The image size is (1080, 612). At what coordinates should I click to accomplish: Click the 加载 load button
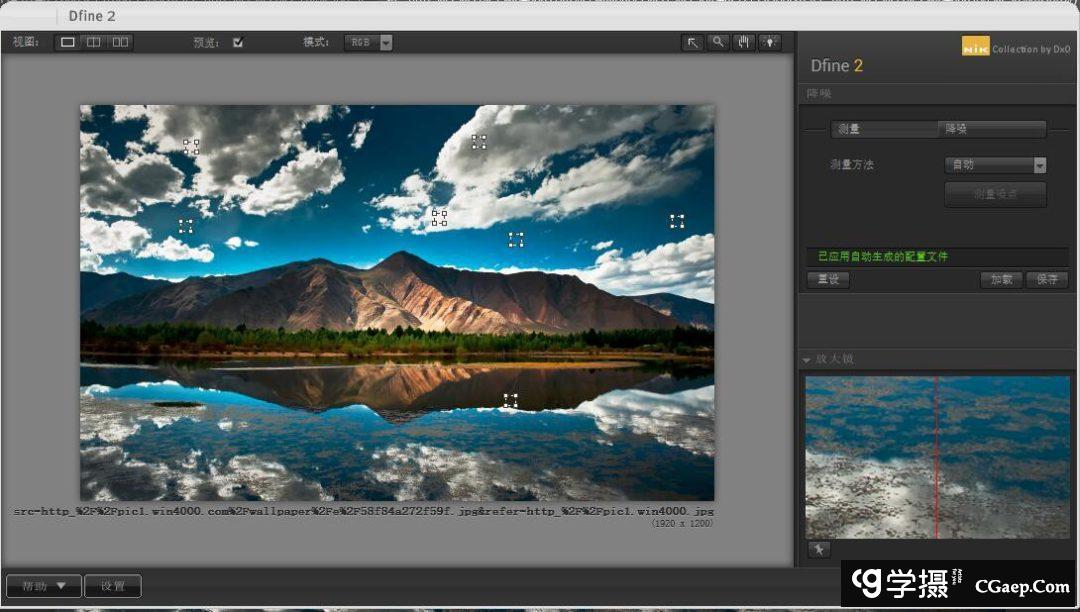[x=1001, y=280]
